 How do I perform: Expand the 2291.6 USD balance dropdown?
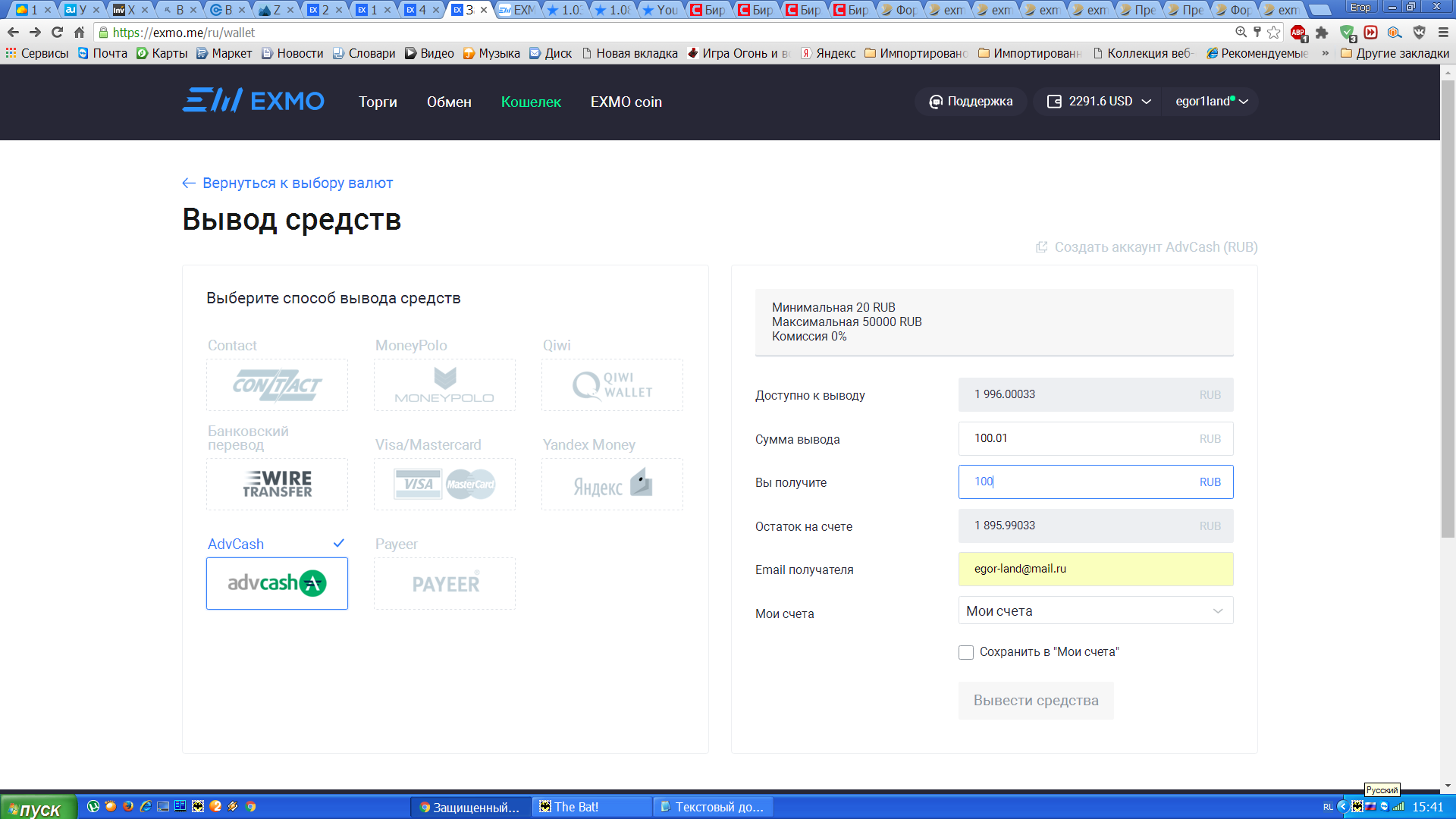click(x=1099, y=102)
